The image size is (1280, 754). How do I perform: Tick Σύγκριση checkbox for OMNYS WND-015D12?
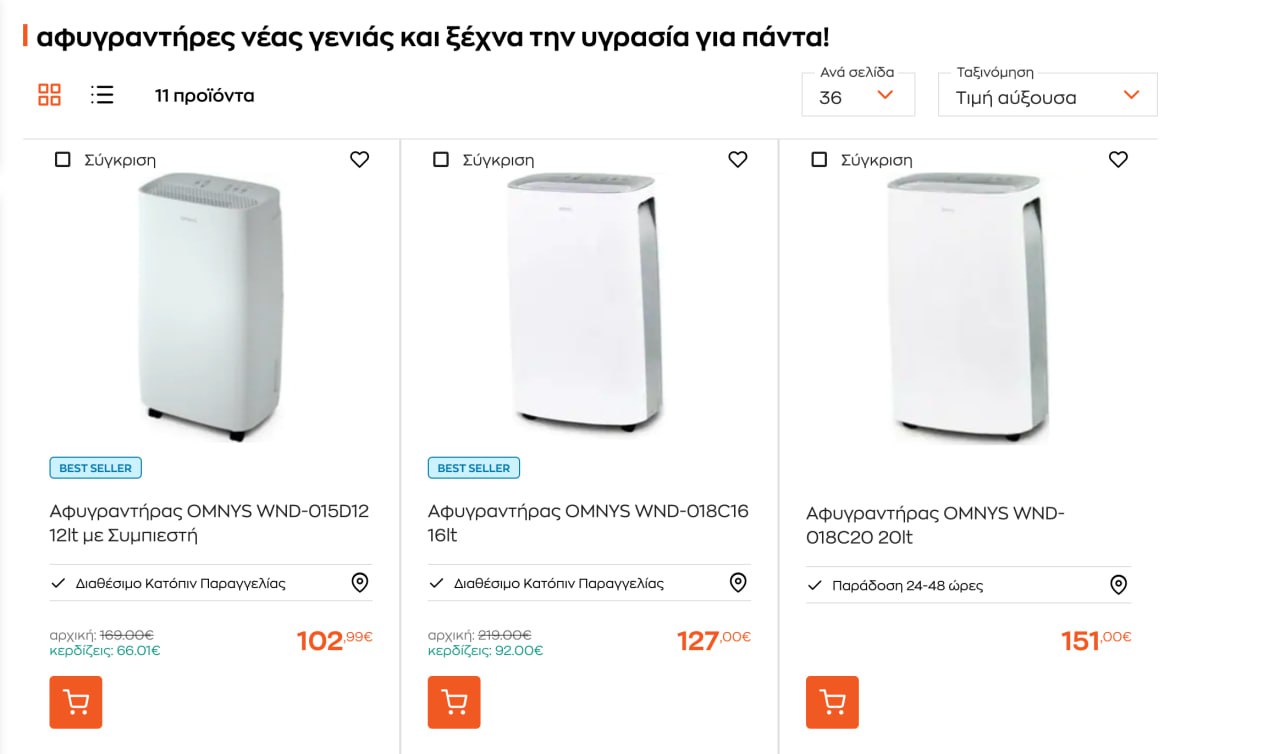tap(63, 160)
